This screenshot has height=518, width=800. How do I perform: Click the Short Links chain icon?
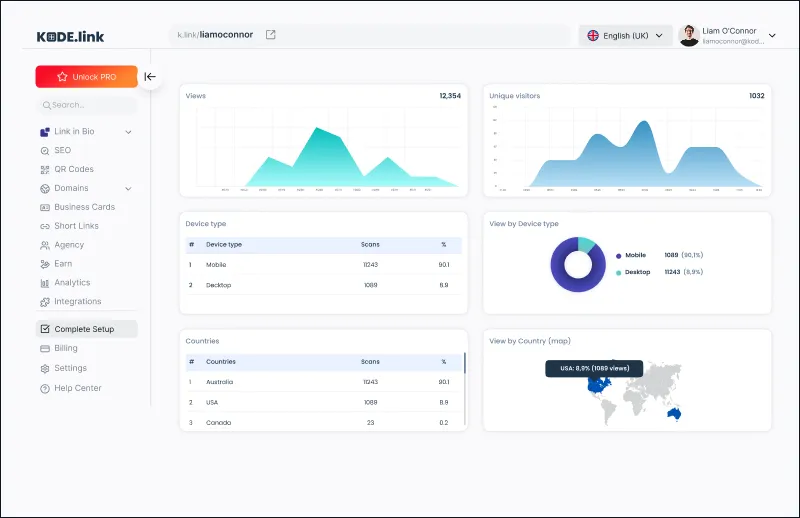click(45, 226)
